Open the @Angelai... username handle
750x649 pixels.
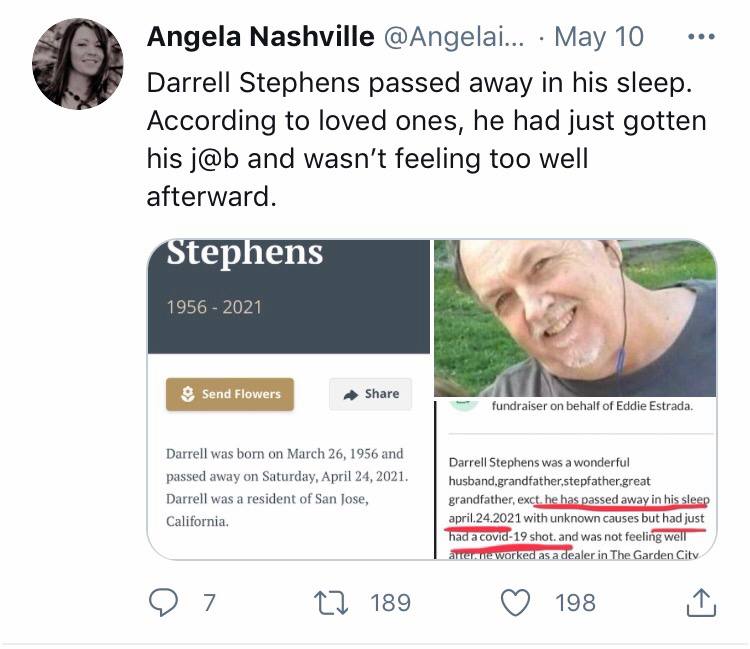(453, 37)
